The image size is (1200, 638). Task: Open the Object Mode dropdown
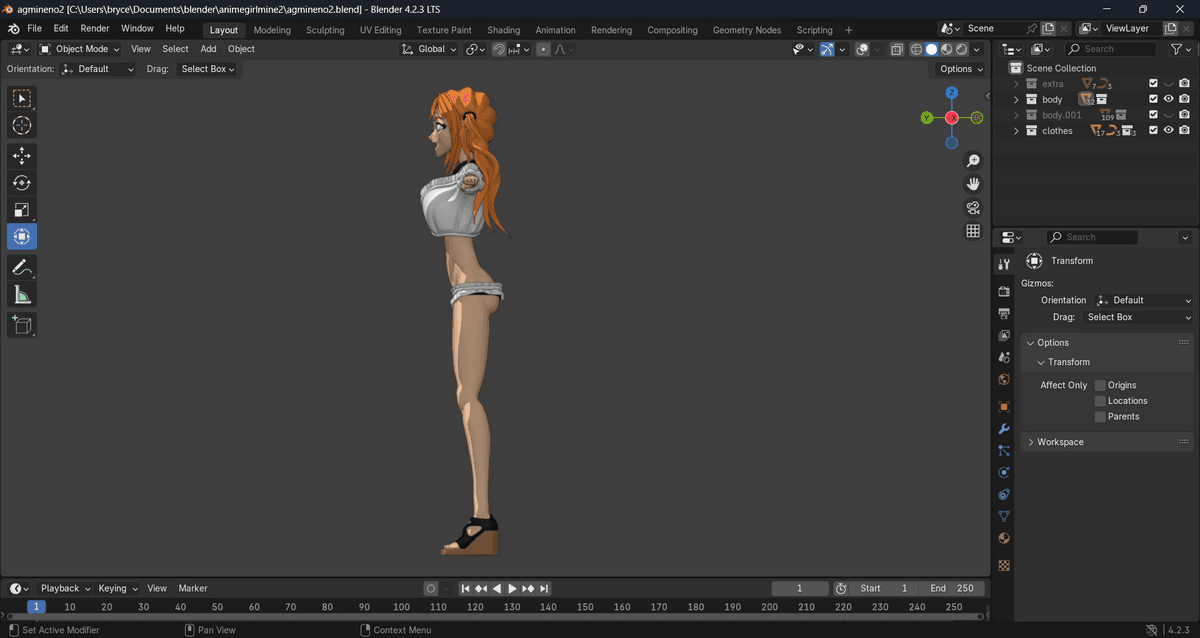click(79, 49)
